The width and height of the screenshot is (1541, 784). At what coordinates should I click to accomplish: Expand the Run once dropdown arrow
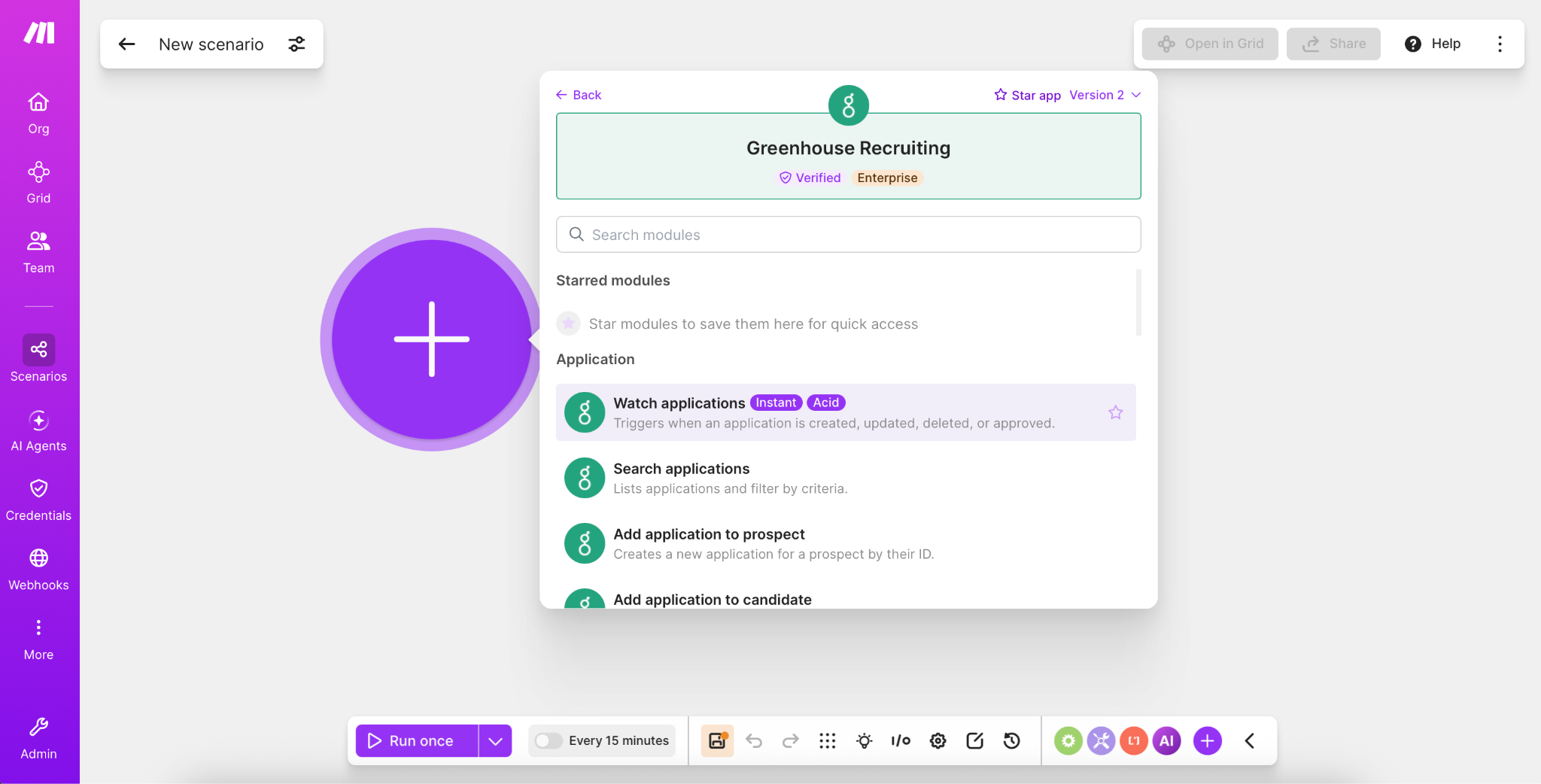[495, 741]
